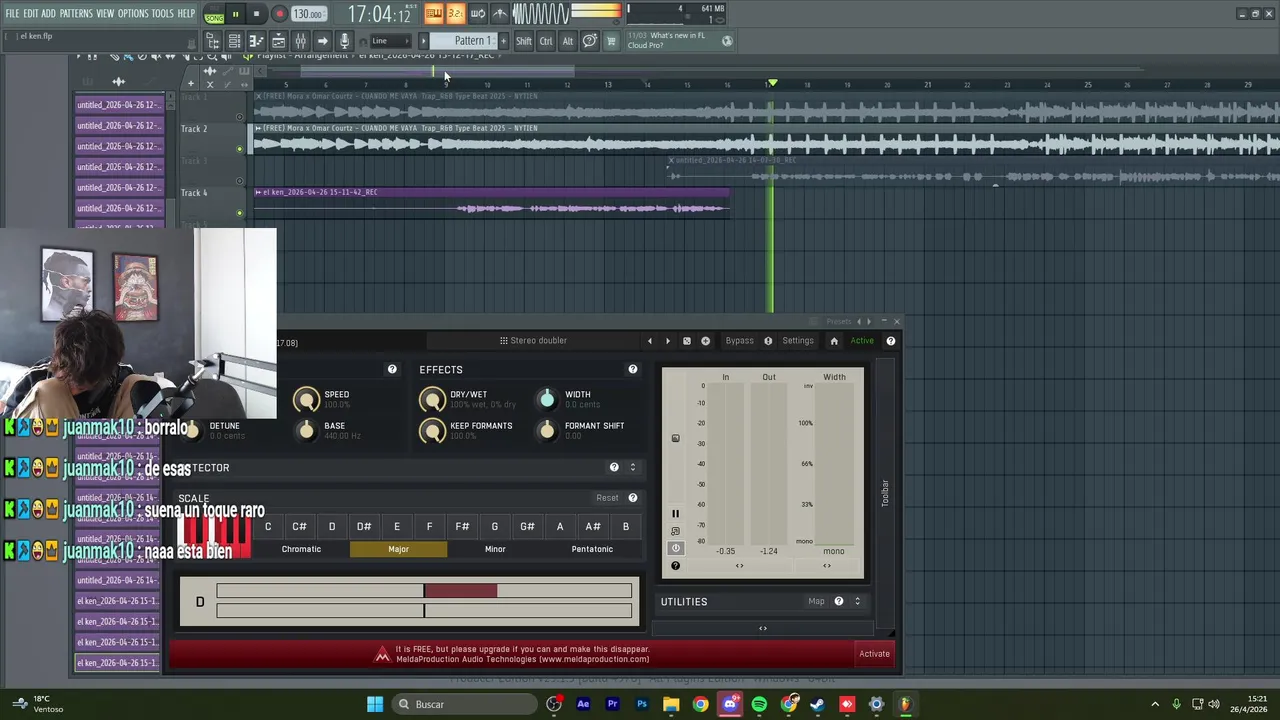This screenshot has width=1280, height=720.
Task: Toggle the Shift key button in the toolbar
Action: point(524,41)
